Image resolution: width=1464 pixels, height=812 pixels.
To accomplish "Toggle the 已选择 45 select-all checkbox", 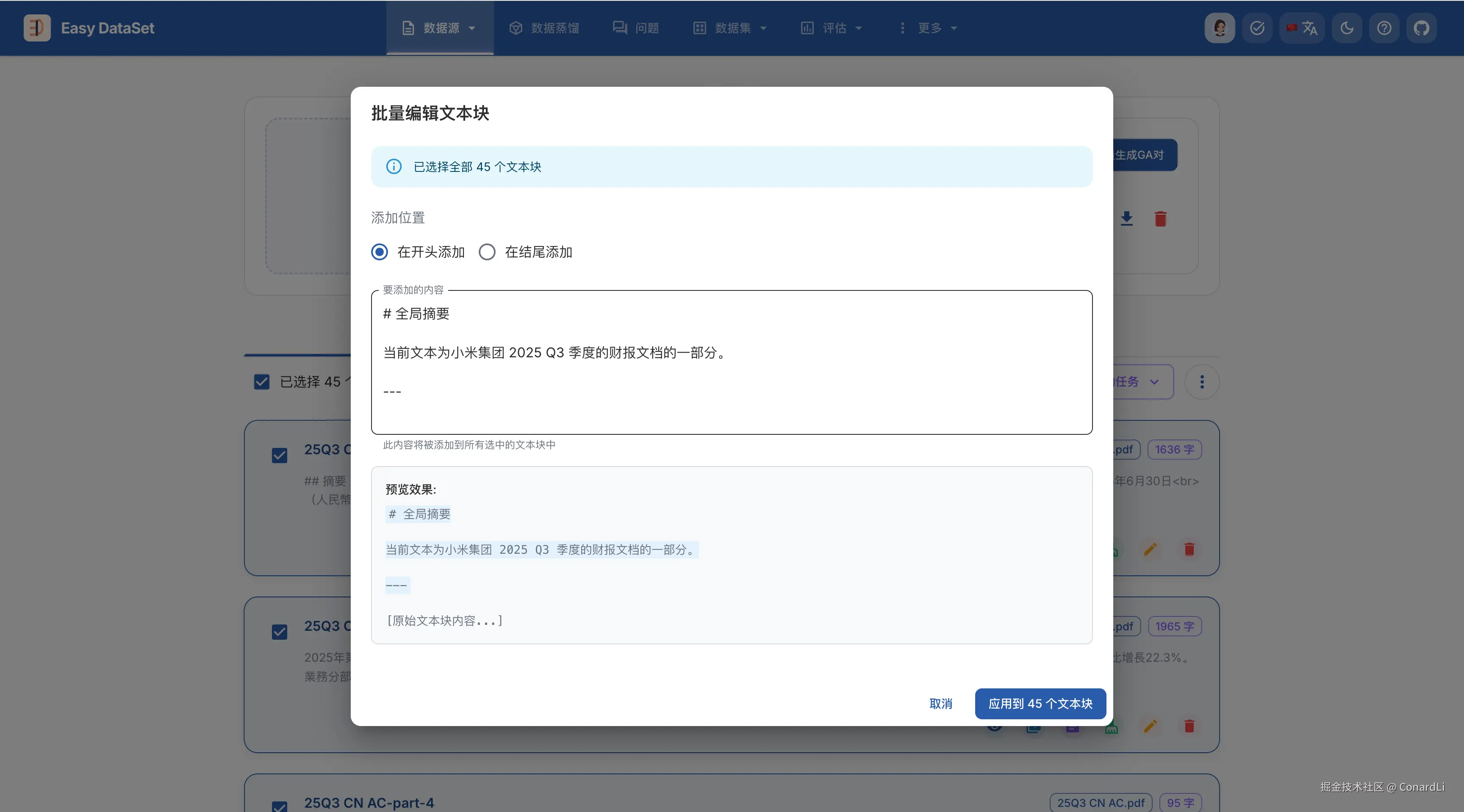I will pos(261,381).
